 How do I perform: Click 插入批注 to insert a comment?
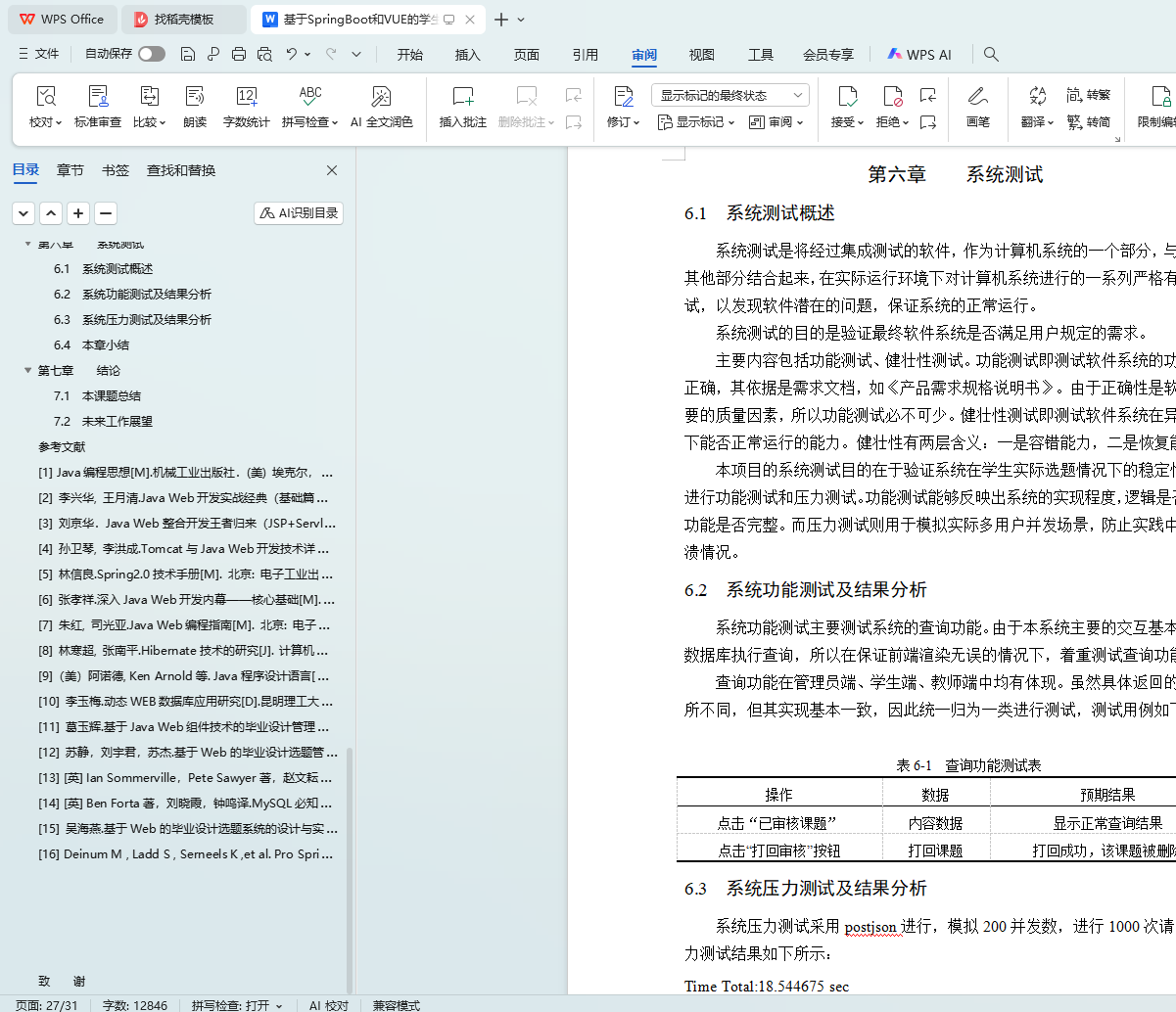[462, 97]
